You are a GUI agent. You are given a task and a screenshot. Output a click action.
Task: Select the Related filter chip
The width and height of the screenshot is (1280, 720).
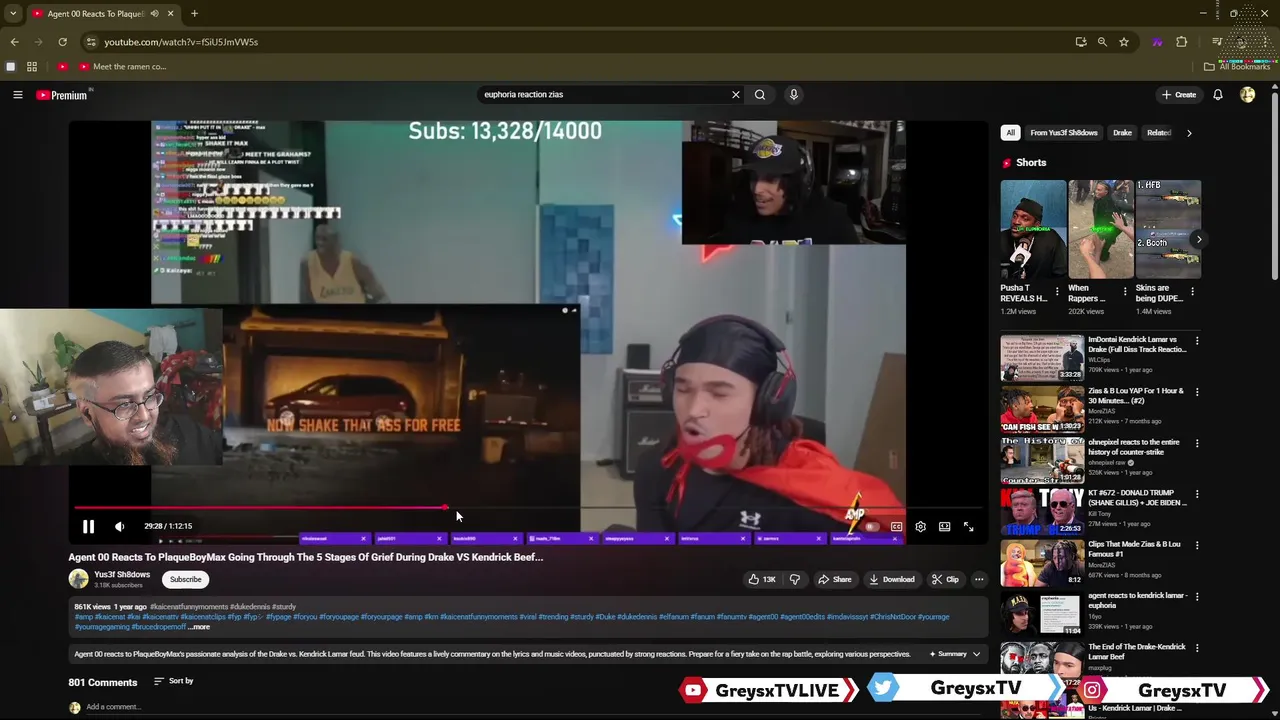coord(1159,133)
